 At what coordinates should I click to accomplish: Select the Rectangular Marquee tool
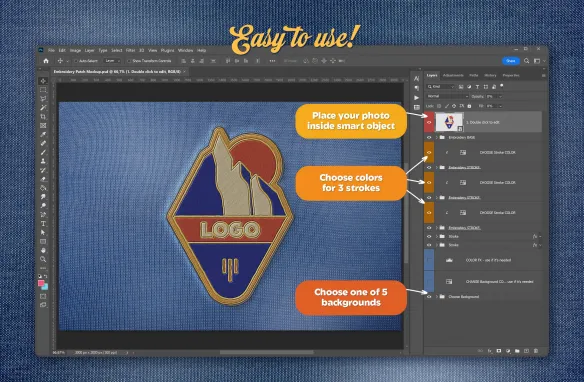tap(43, 90)
